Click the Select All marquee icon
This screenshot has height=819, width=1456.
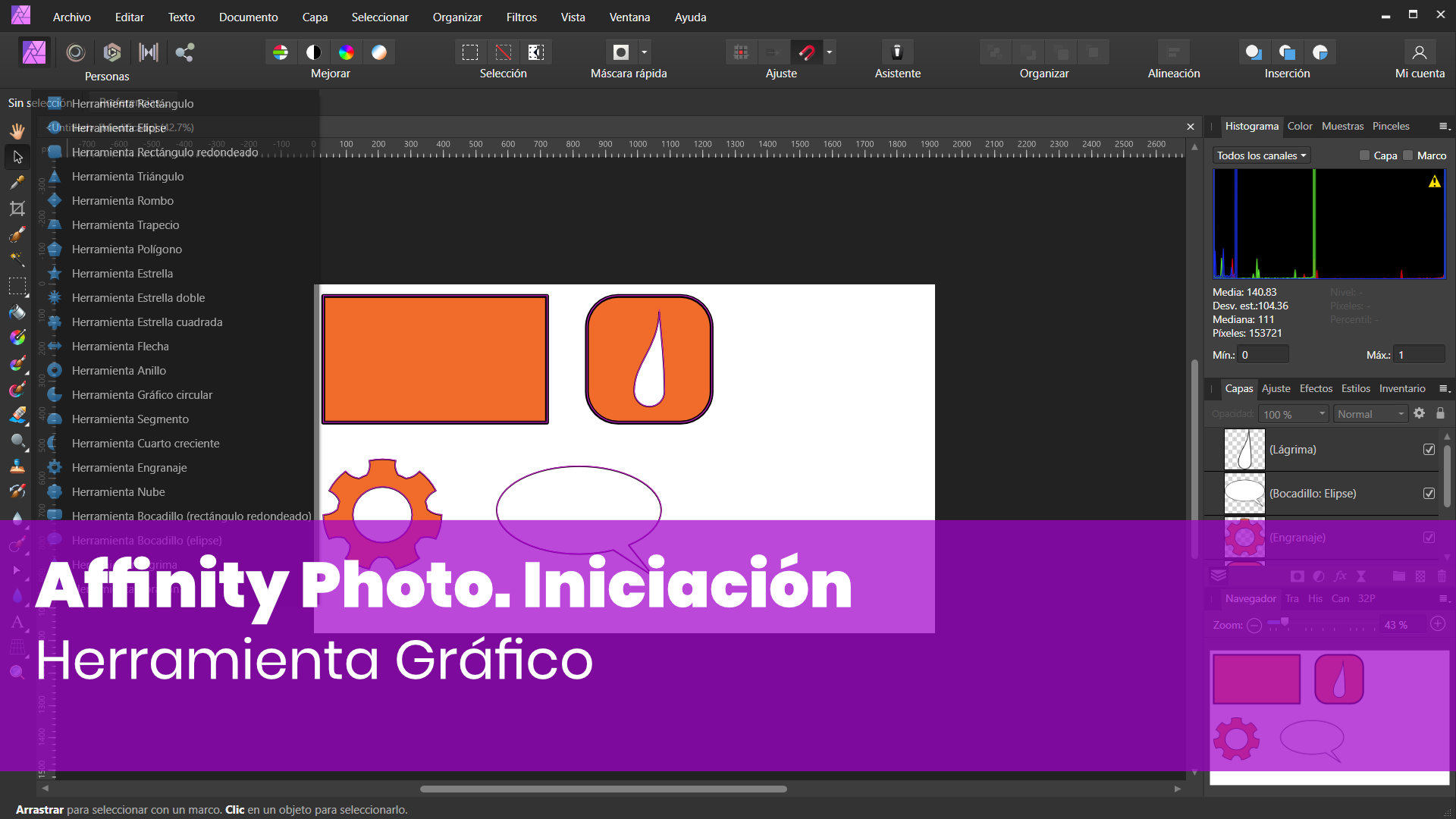(x=470, y=52)
